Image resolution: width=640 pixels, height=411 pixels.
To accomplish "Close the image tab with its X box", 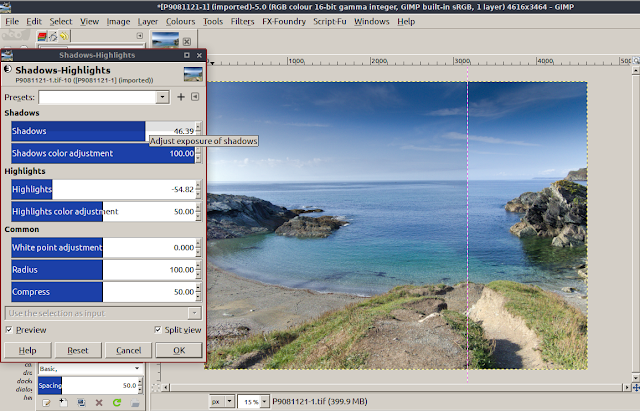I will 187,42.
